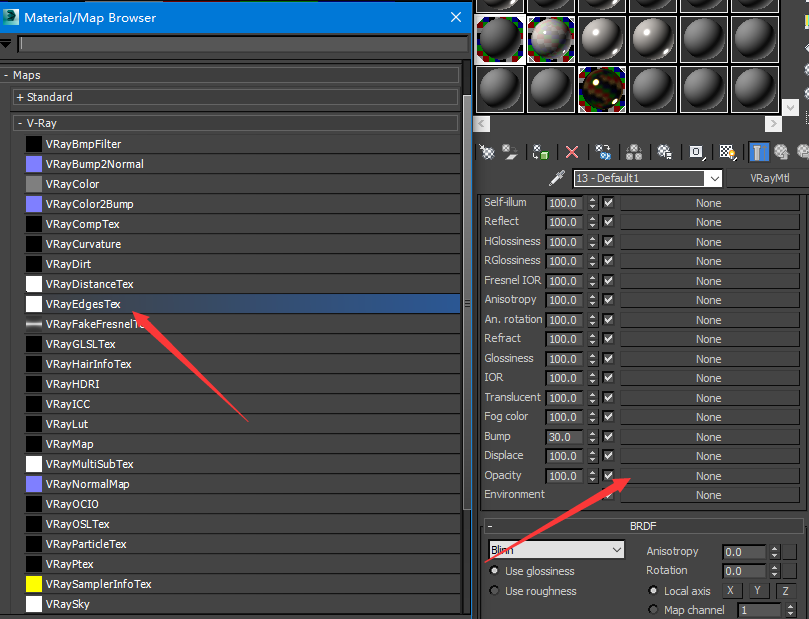Click Put to Library icon
809x619 pixels.
664,152
